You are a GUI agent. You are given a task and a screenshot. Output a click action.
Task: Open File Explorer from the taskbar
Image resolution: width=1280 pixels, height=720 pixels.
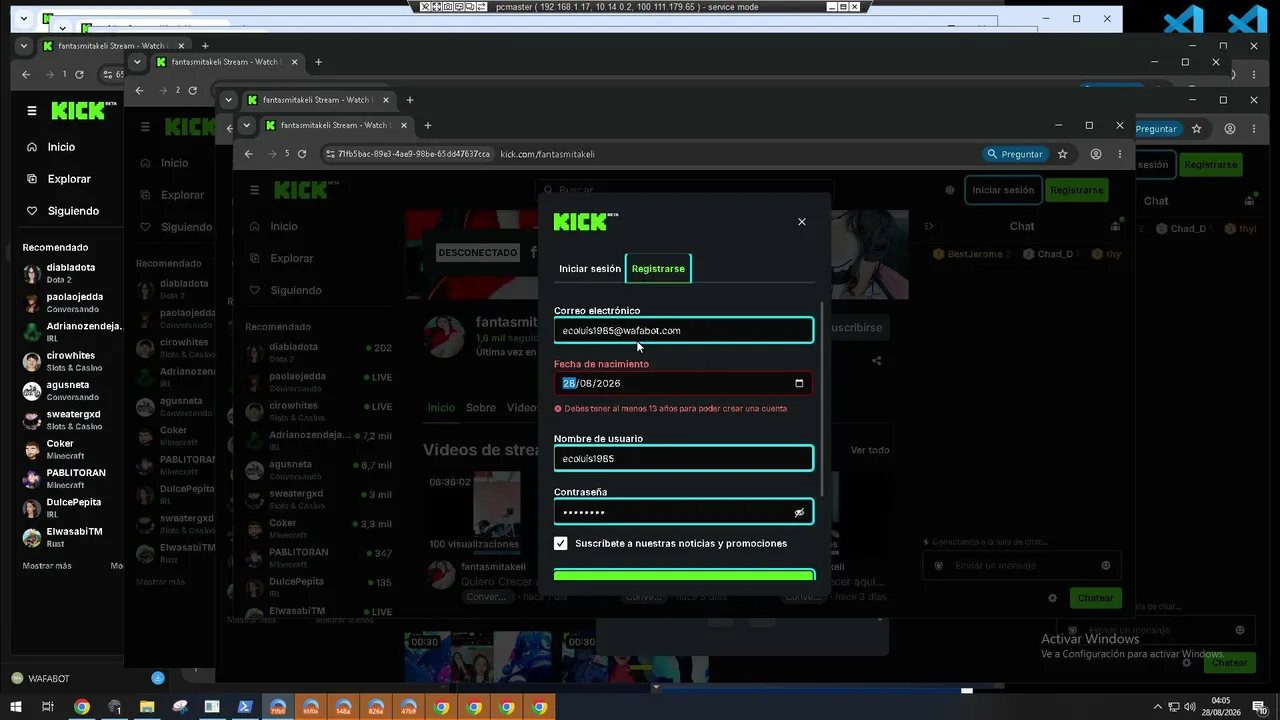click(147, 707)
